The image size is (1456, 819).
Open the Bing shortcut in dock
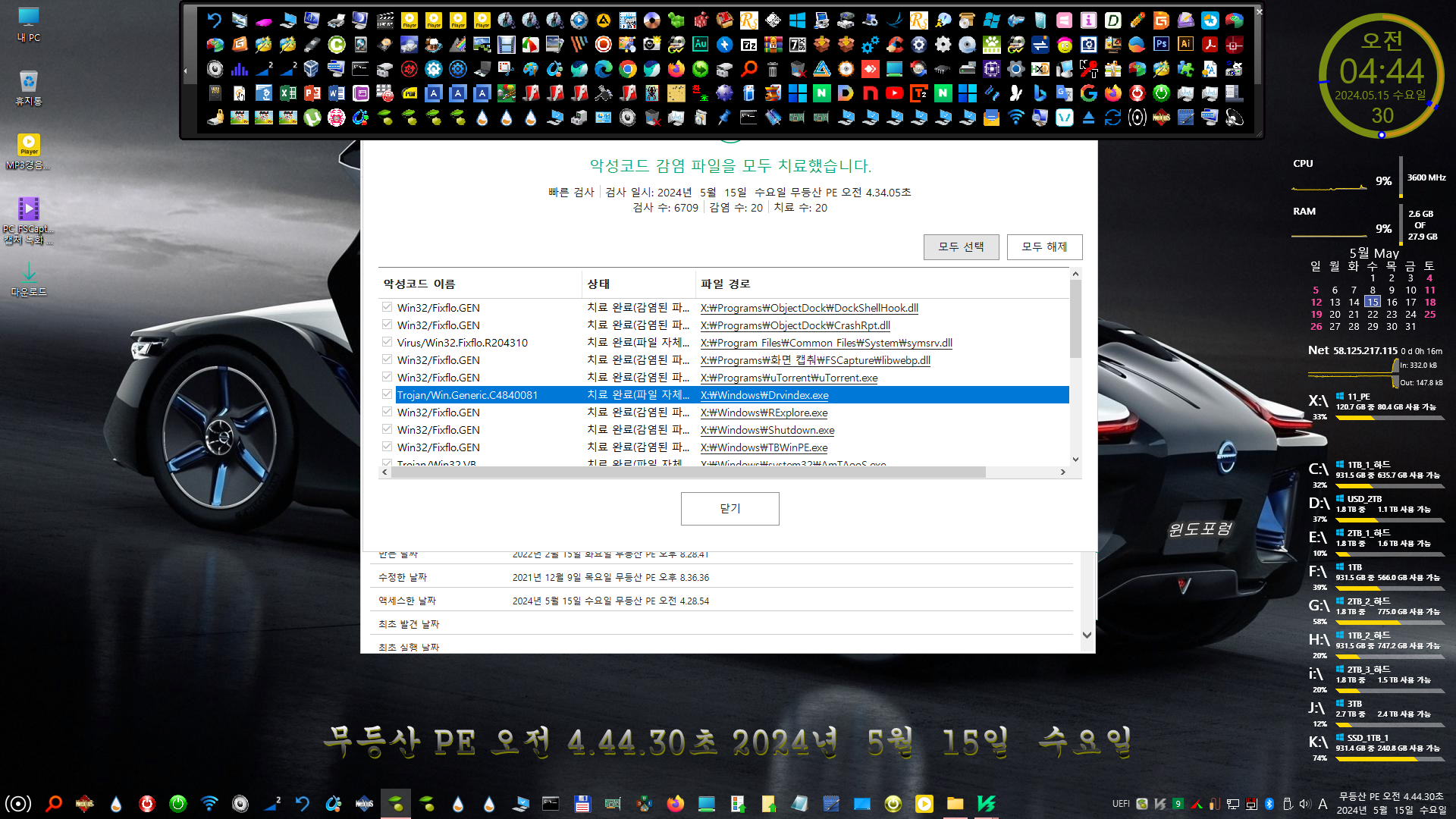point(1040,93)
